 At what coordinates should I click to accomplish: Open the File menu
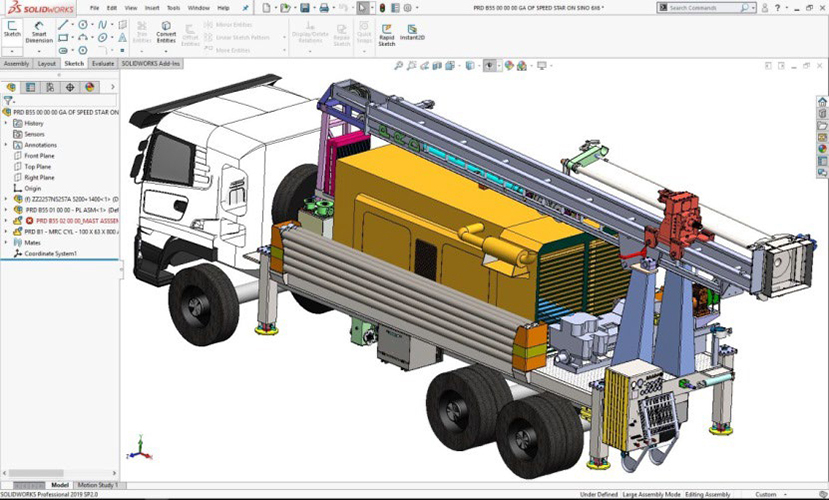pyautogui.click(x=94, y=8)
